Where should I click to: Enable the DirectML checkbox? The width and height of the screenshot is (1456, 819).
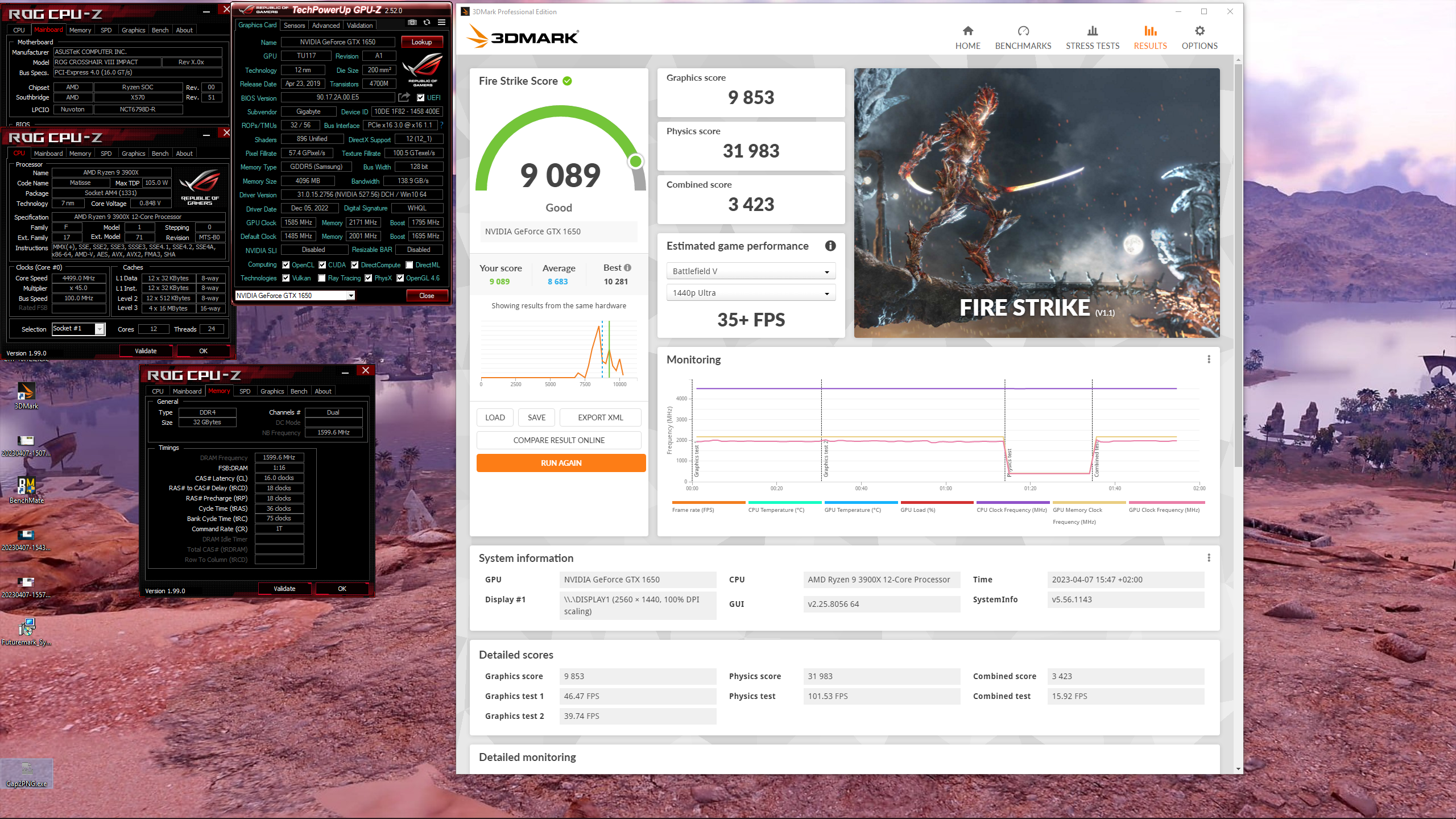click(x=409, y=265)
